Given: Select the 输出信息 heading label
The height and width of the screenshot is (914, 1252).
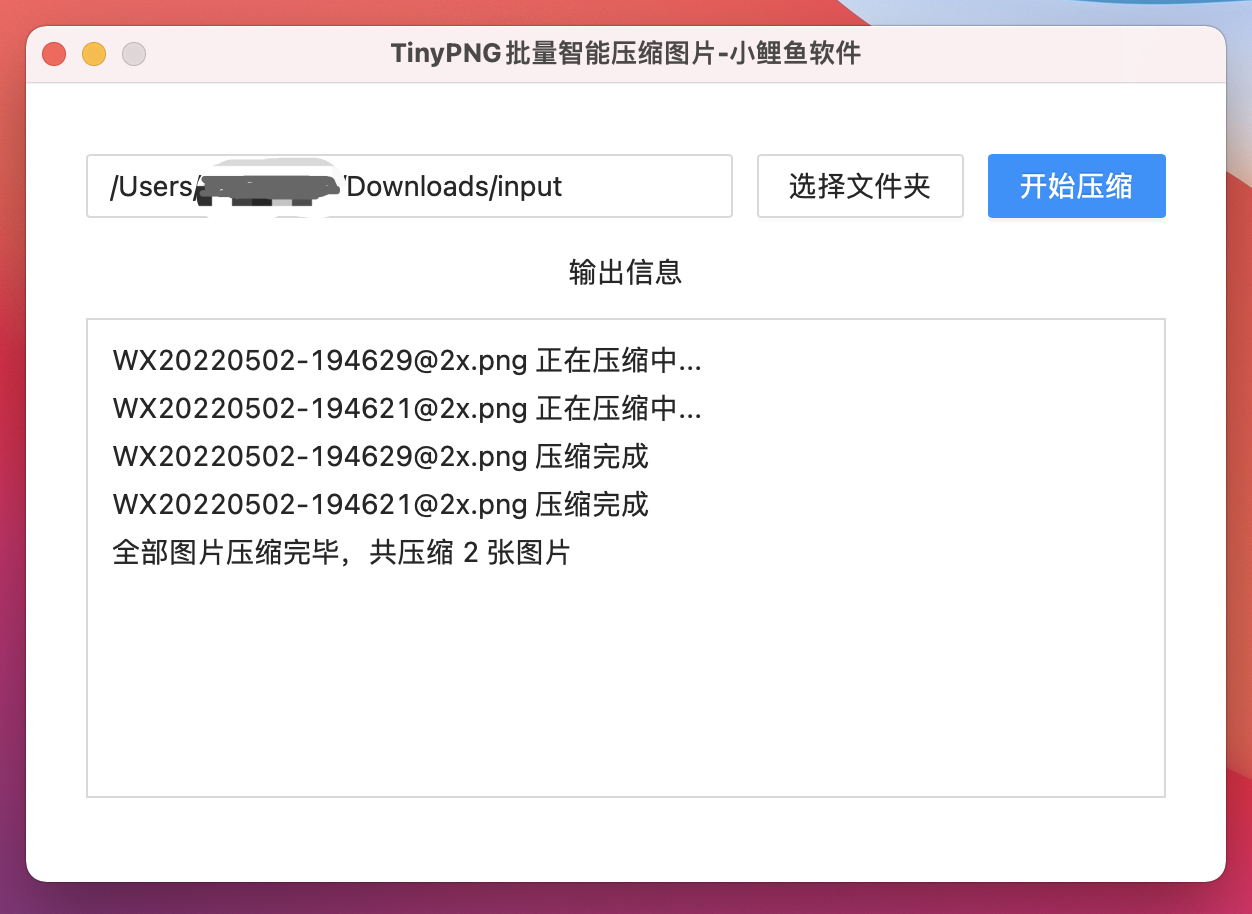Looking at the screenshot, I should tap(626, 273).
